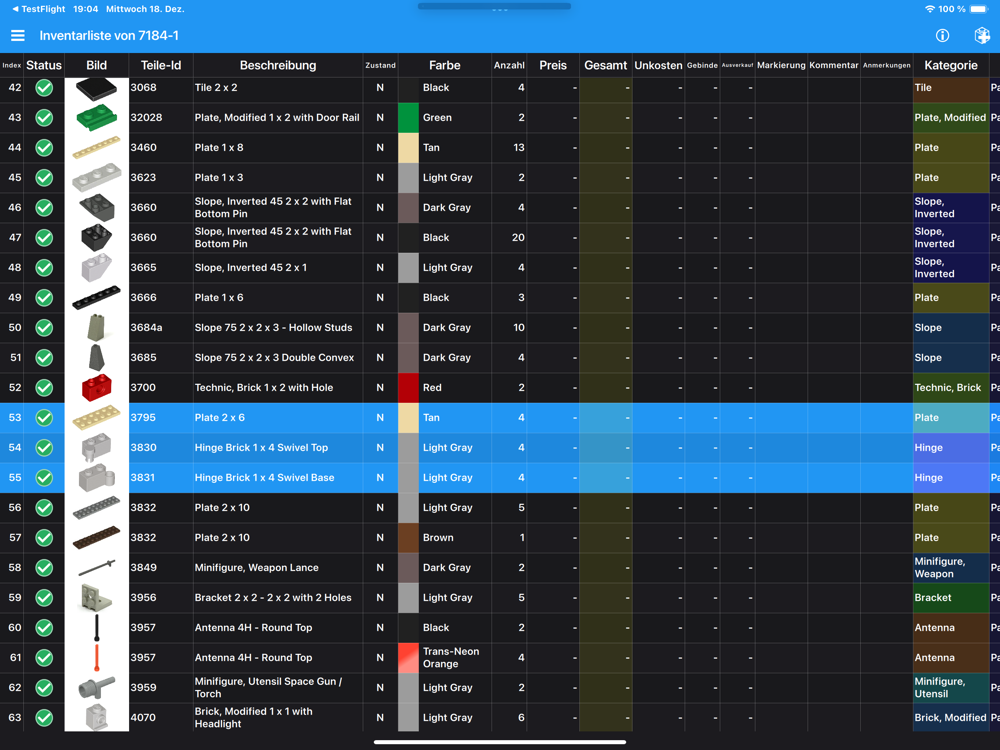The image size is (1000, 750).
Task: Tap the brick cube icon in header
Action: 982,36
